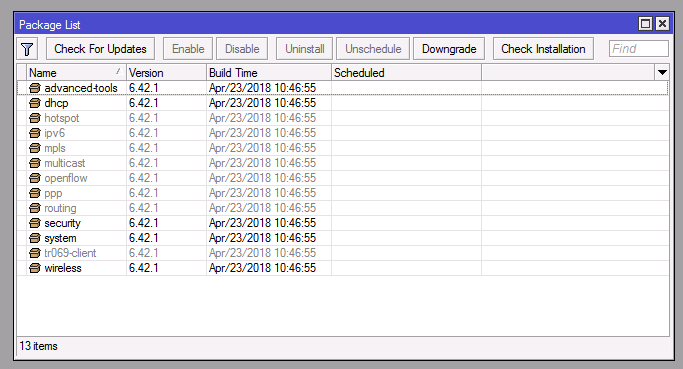Click the Downgrade button
683x369 pixels.
449,49
